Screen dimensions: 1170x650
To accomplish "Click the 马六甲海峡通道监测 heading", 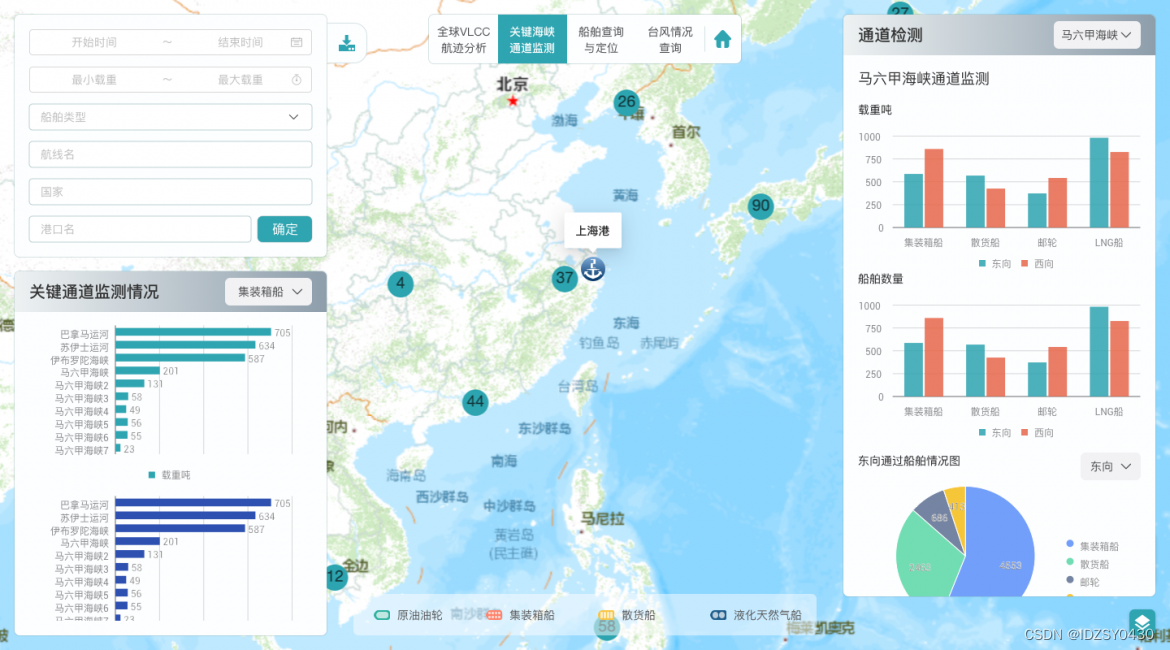I will tap(924, 78).
